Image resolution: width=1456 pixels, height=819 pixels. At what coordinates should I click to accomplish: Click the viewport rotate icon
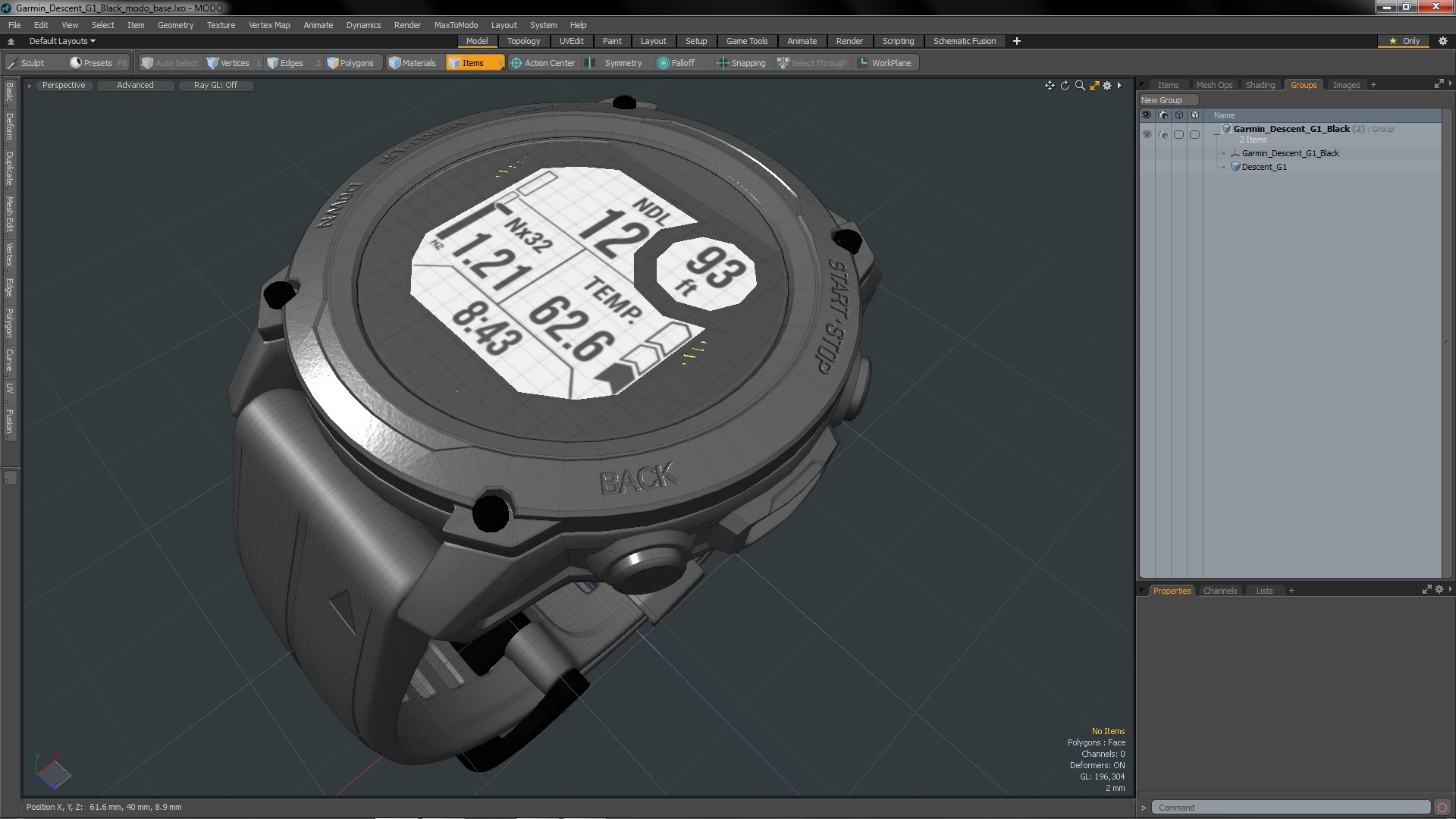[x=1065, y=86]
